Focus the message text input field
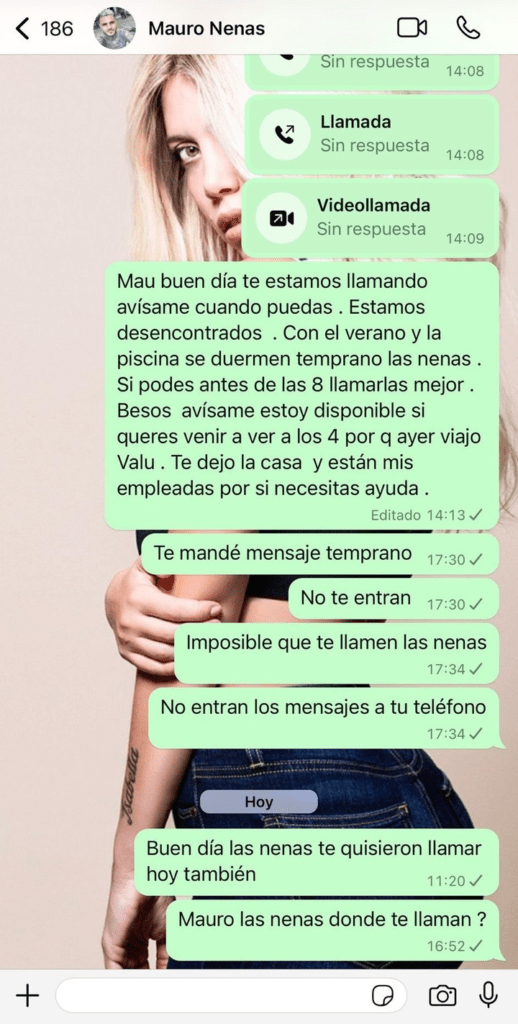 pos(231,996)
